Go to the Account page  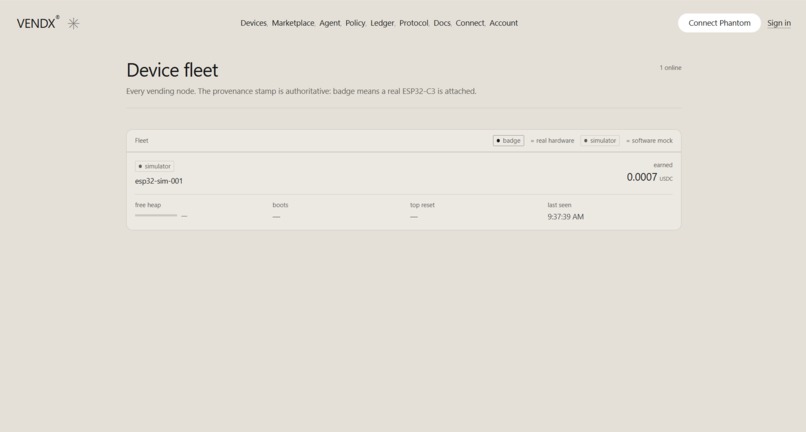[504, 23]
